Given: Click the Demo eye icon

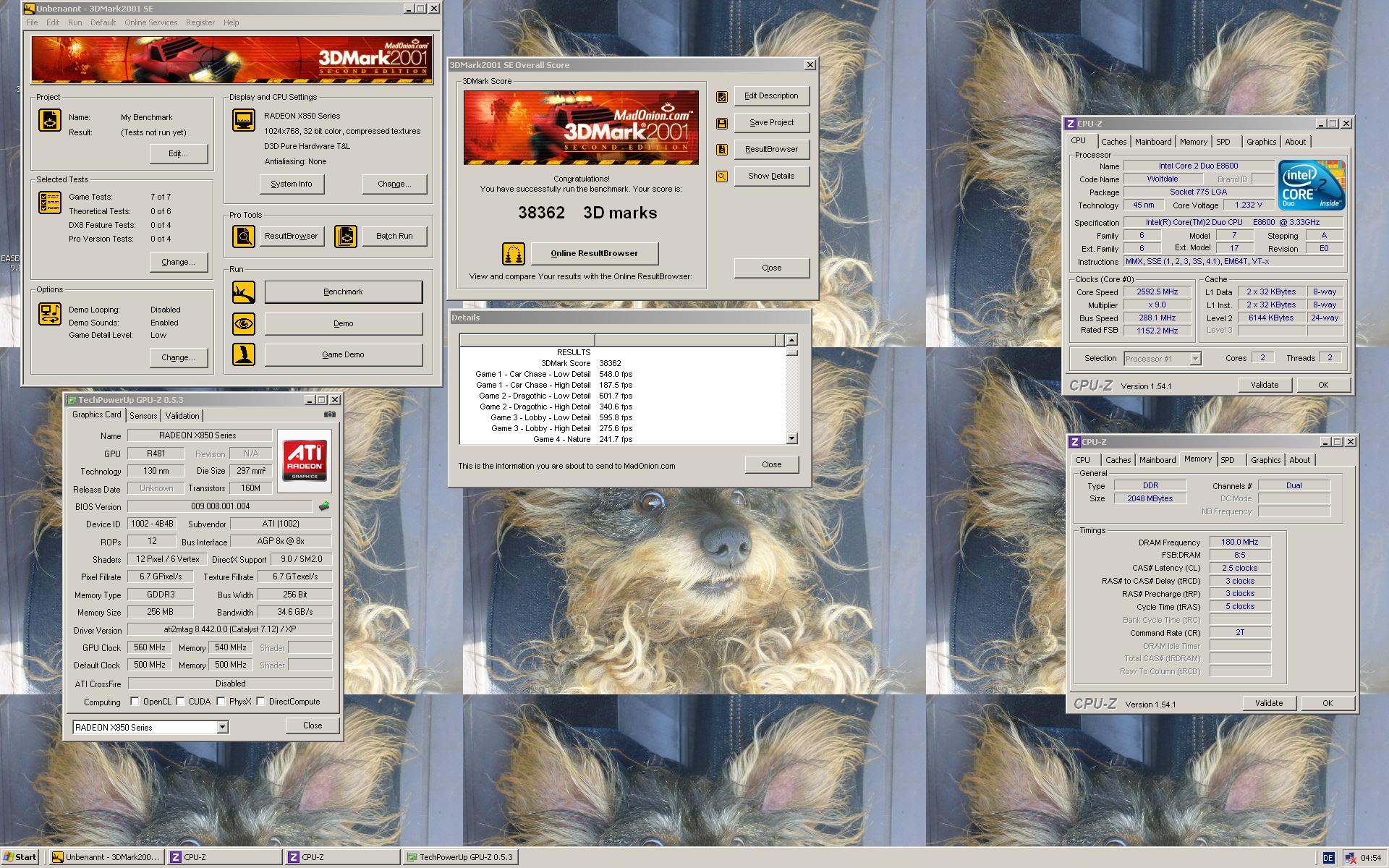Looking at the screenshot, I should pyautogui.click(x=244, y=324).
